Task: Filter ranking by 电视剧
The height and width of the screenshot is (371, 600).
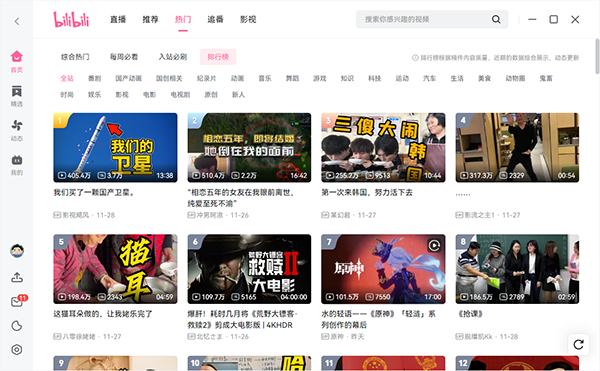Action: coord(180,94)
